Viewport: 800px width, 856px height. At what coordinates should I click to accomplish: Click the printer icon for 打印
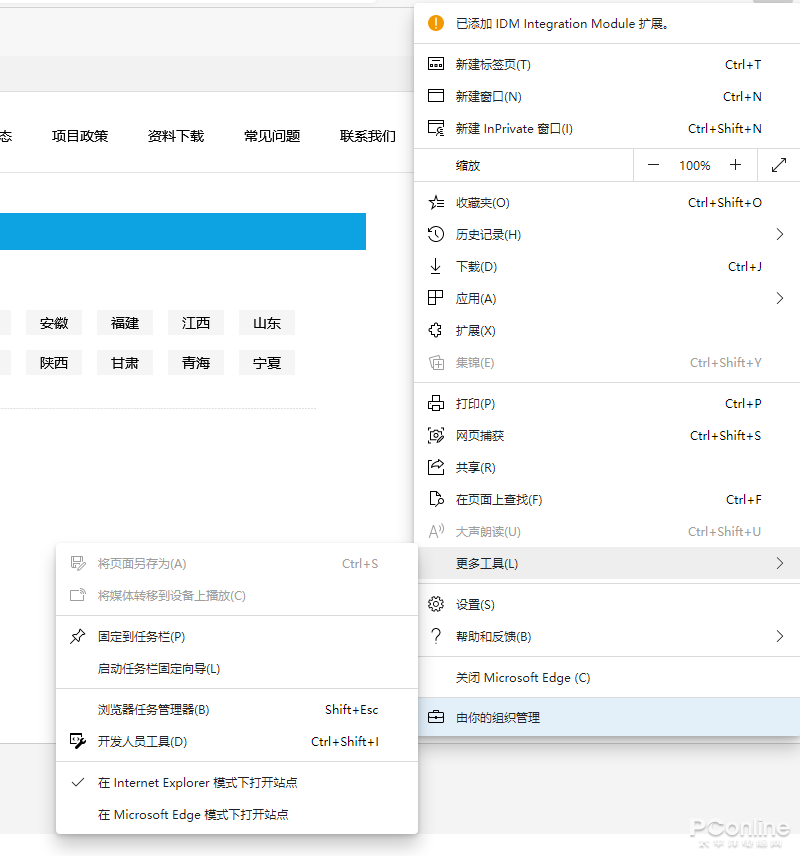click(x=435, y=403)
